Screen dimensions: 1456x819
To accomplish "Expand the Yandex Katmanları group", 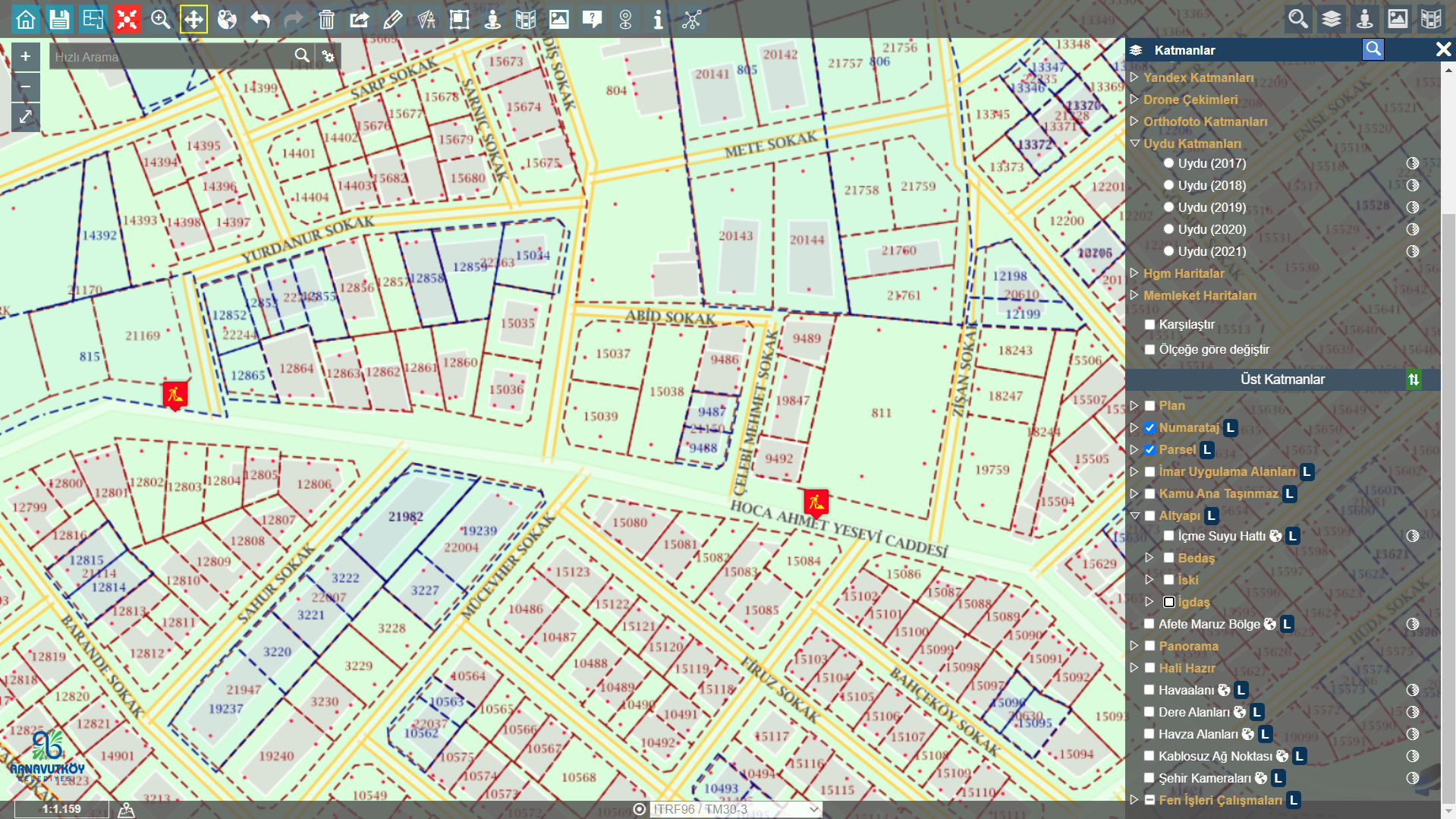I will pos(1134,77).
